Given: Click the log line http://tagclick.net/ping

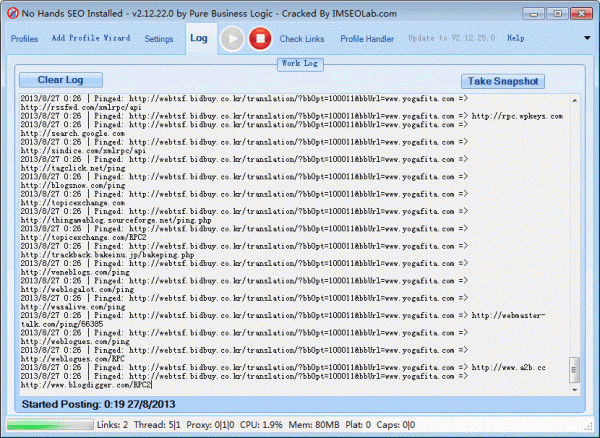Looking at the screenshot, I should coord(73,168).
